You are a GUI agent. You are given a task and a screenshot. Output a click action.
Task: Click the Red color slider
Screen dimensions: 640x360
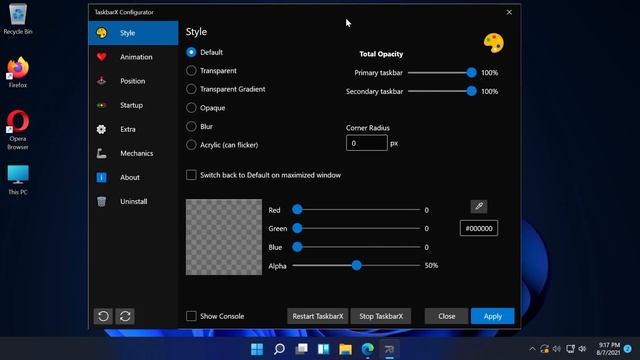click(x=356, y=210)
